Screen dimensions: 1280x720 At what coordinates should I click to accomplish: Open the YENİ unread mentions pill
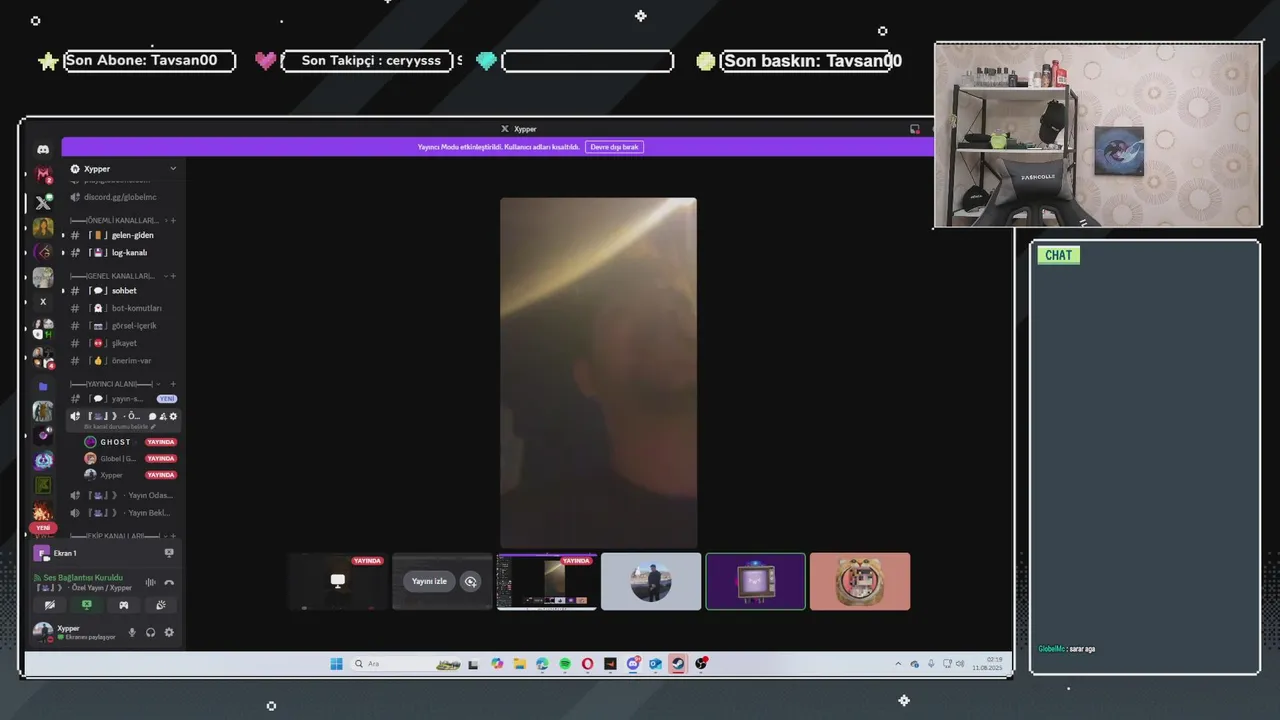[43, 528]
